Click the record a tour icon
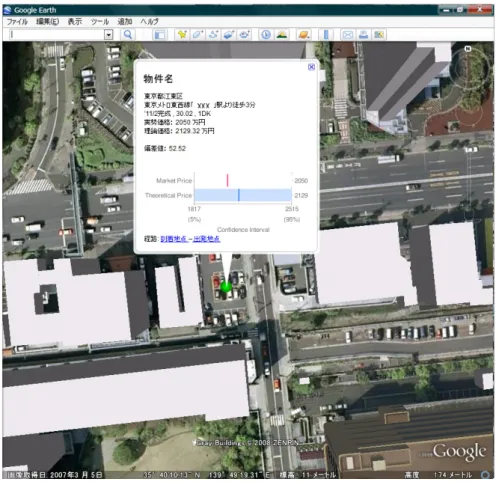 pyautogui.click(x=245, y=35)
